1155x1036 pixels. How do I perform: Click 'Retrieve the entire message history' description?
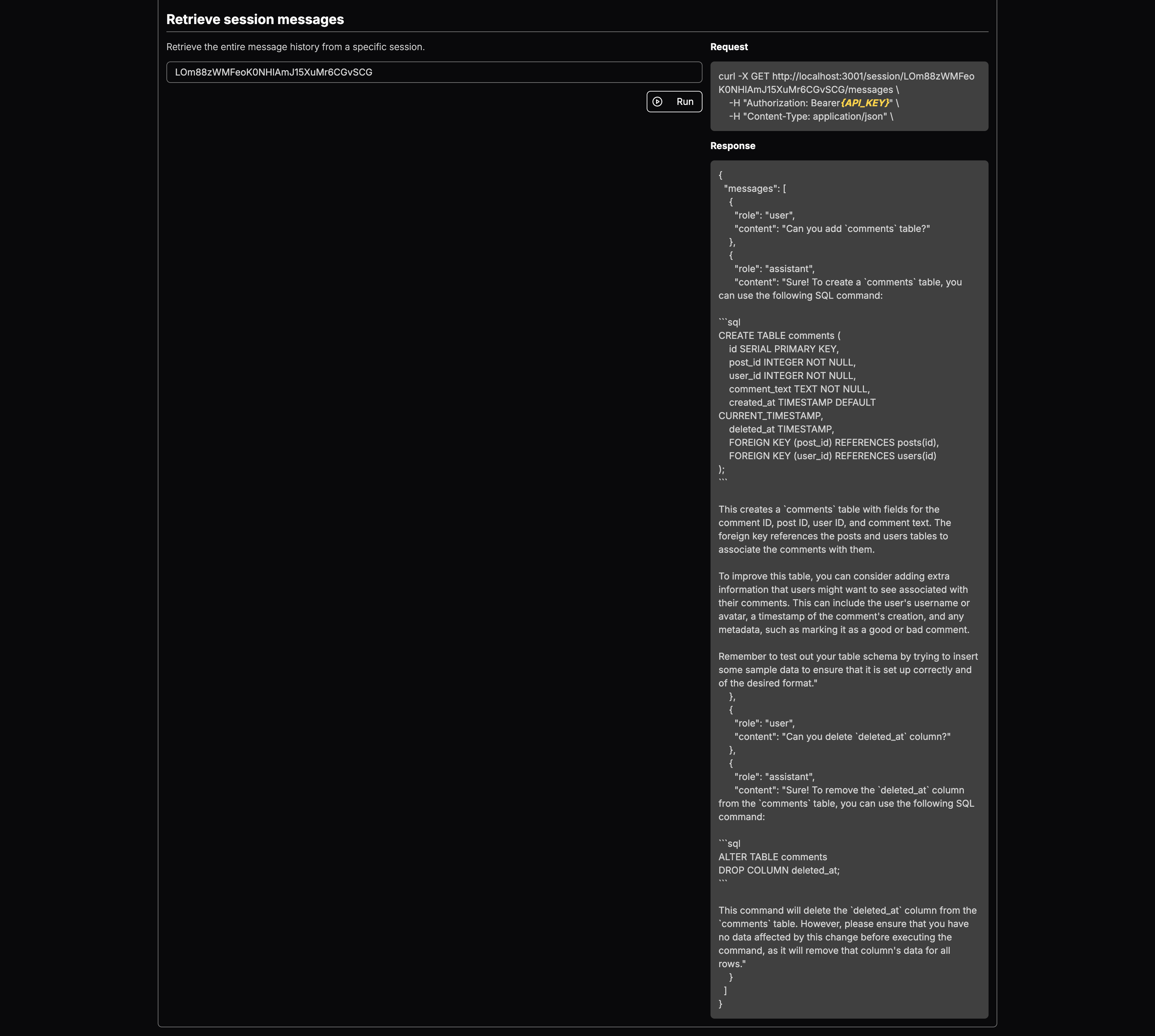tap(295, 47)
